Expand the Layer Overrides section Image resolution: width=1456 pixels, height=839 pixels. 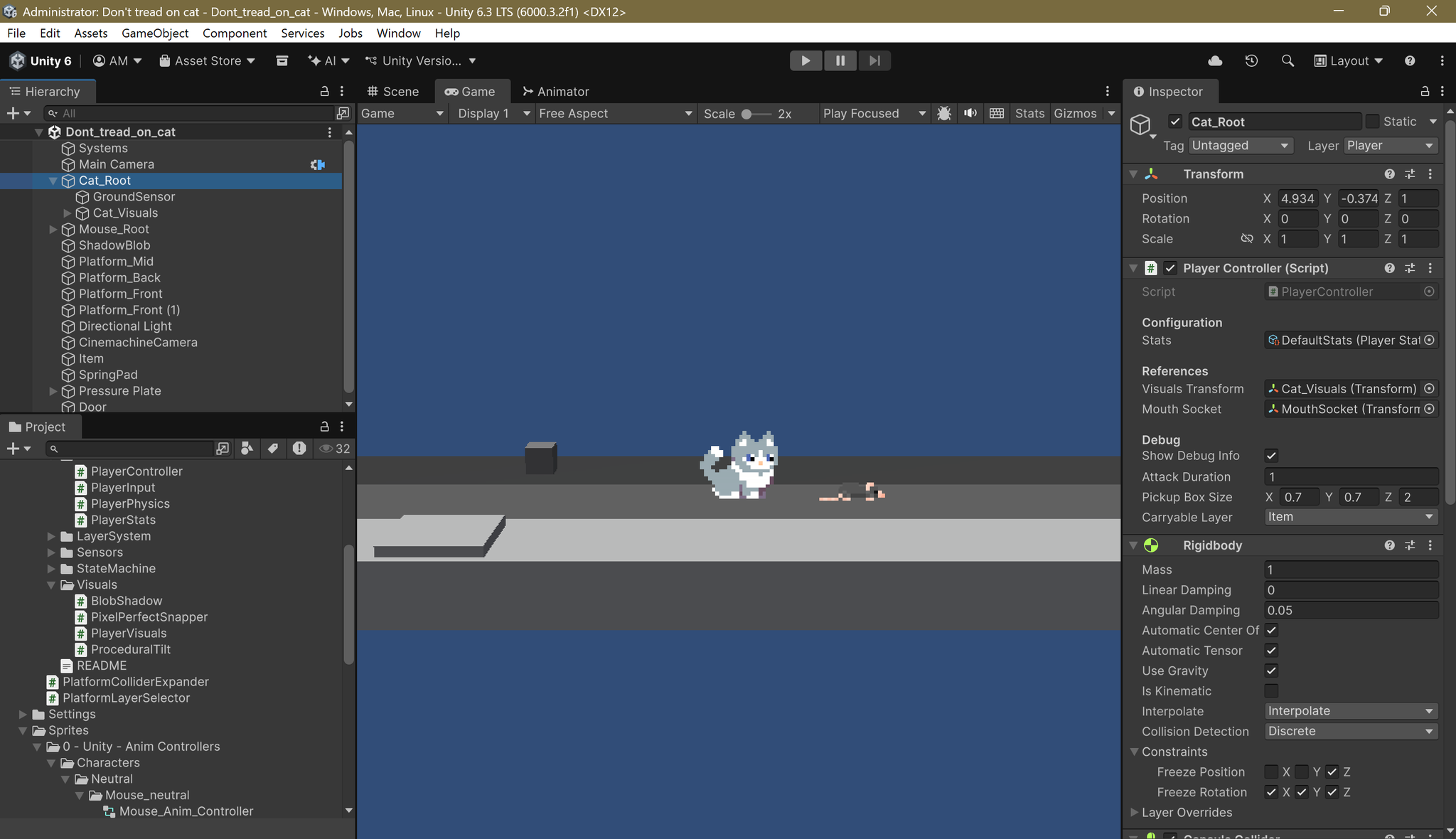(x=1135, y=813)
